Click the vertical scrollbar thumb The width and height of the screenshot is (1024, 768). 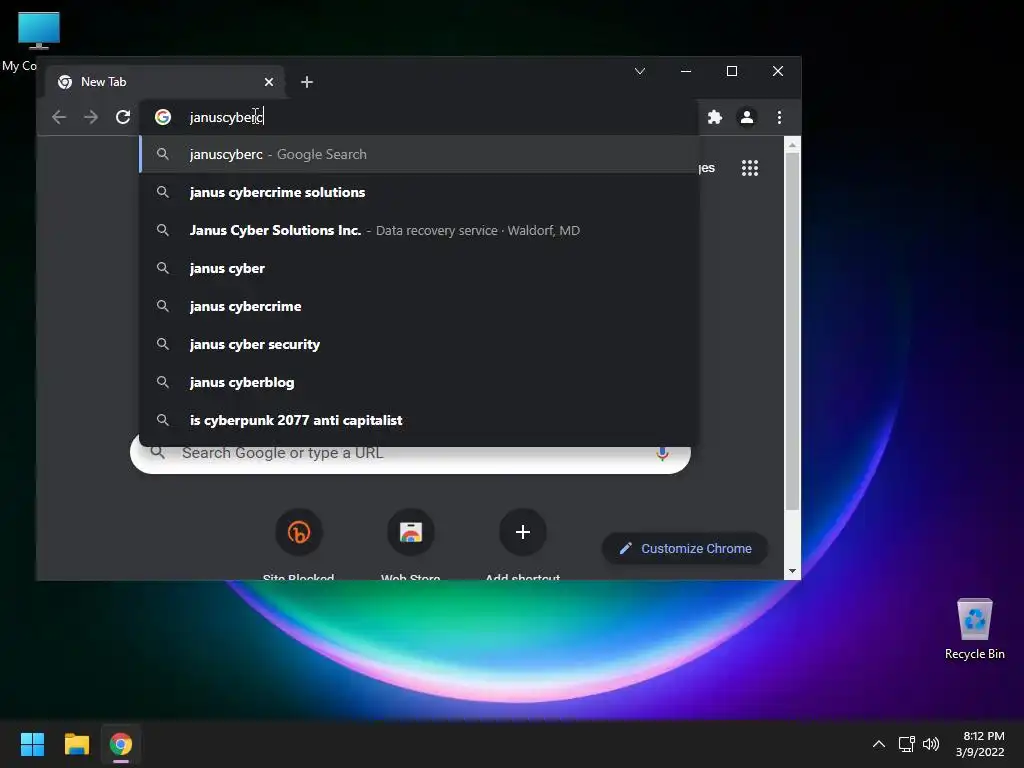coord(792,332)
